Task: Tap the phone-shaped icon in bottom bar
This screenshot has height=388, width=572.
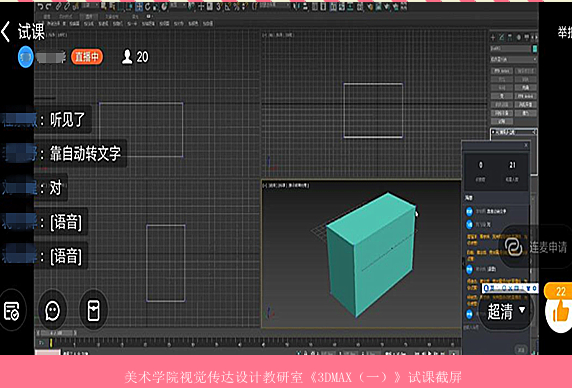Action: click(x=93, y=310)
